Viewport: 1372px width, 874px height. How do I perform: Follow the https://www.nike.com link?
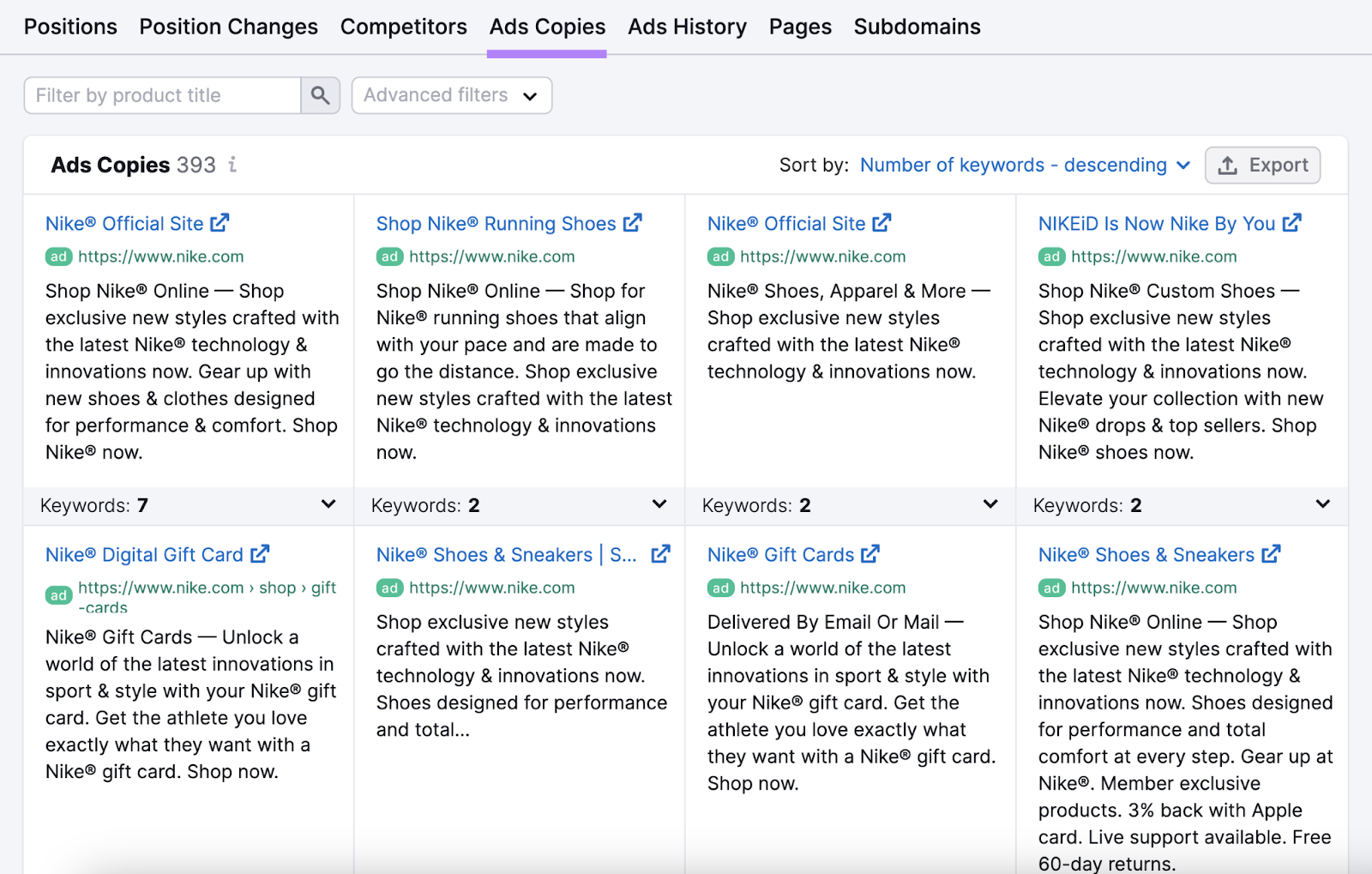[x=160, y=256]
